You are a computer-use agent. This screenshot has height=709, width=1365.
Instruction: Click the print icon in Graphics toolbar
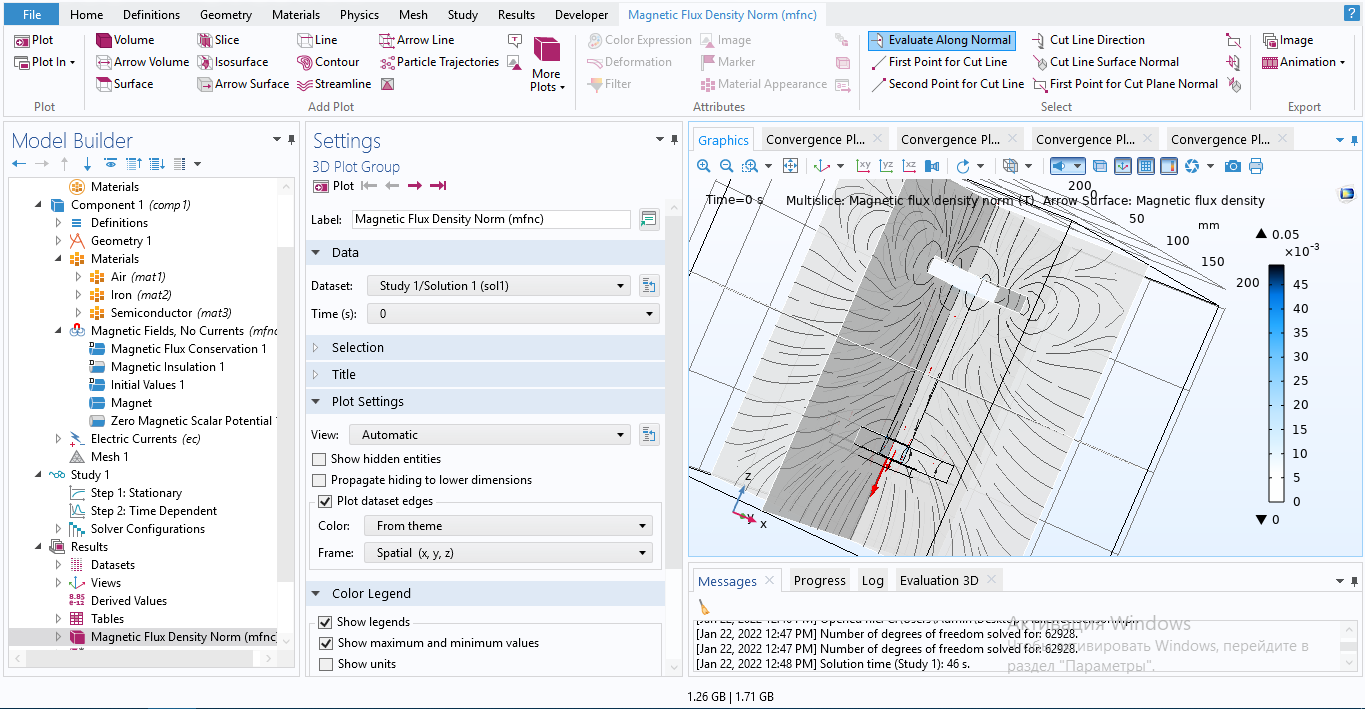point(1256,166)
